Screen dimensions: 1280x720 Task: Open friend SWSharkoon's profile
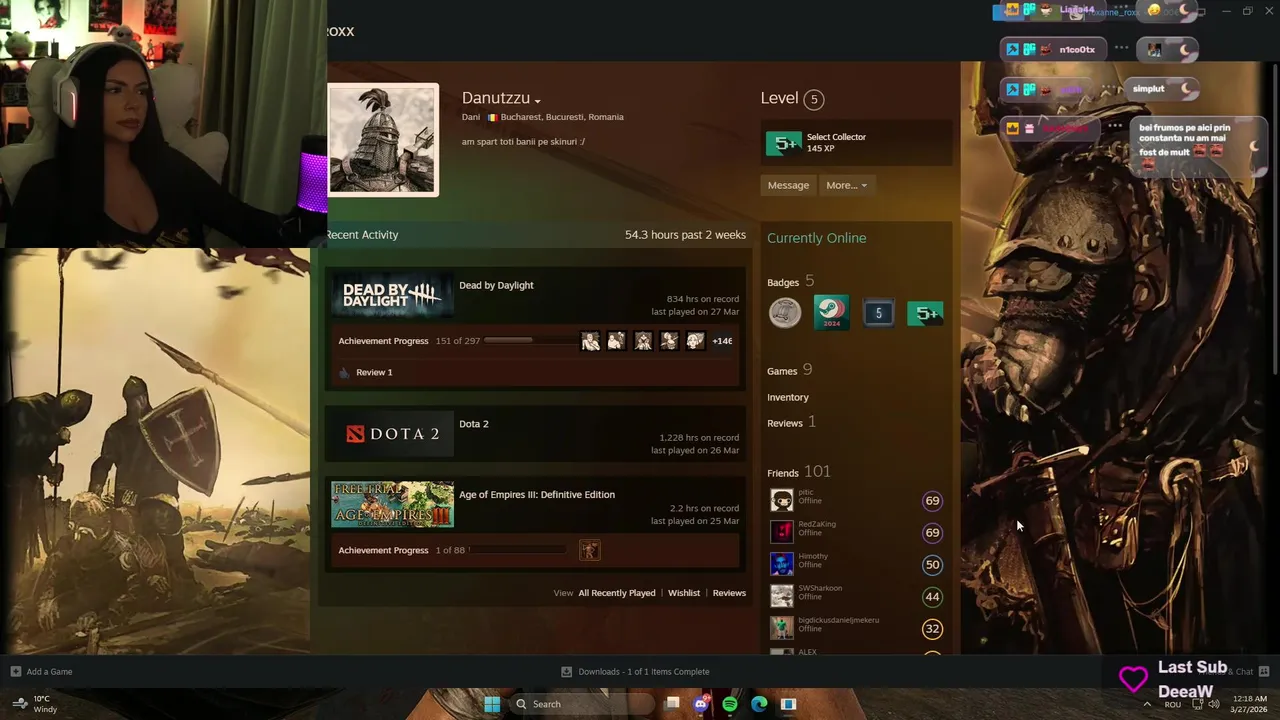pos(820,588)
